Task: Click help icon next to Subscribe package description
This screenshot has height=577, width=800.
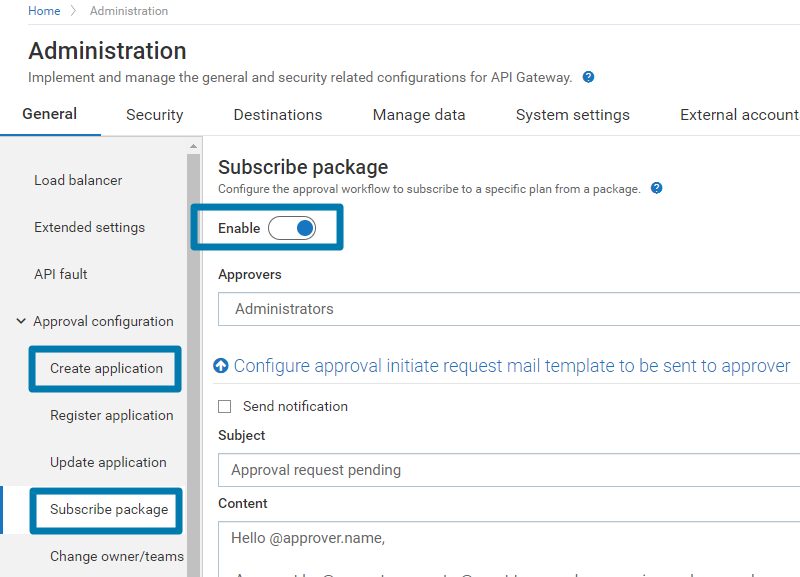Action: click(657, 188)
